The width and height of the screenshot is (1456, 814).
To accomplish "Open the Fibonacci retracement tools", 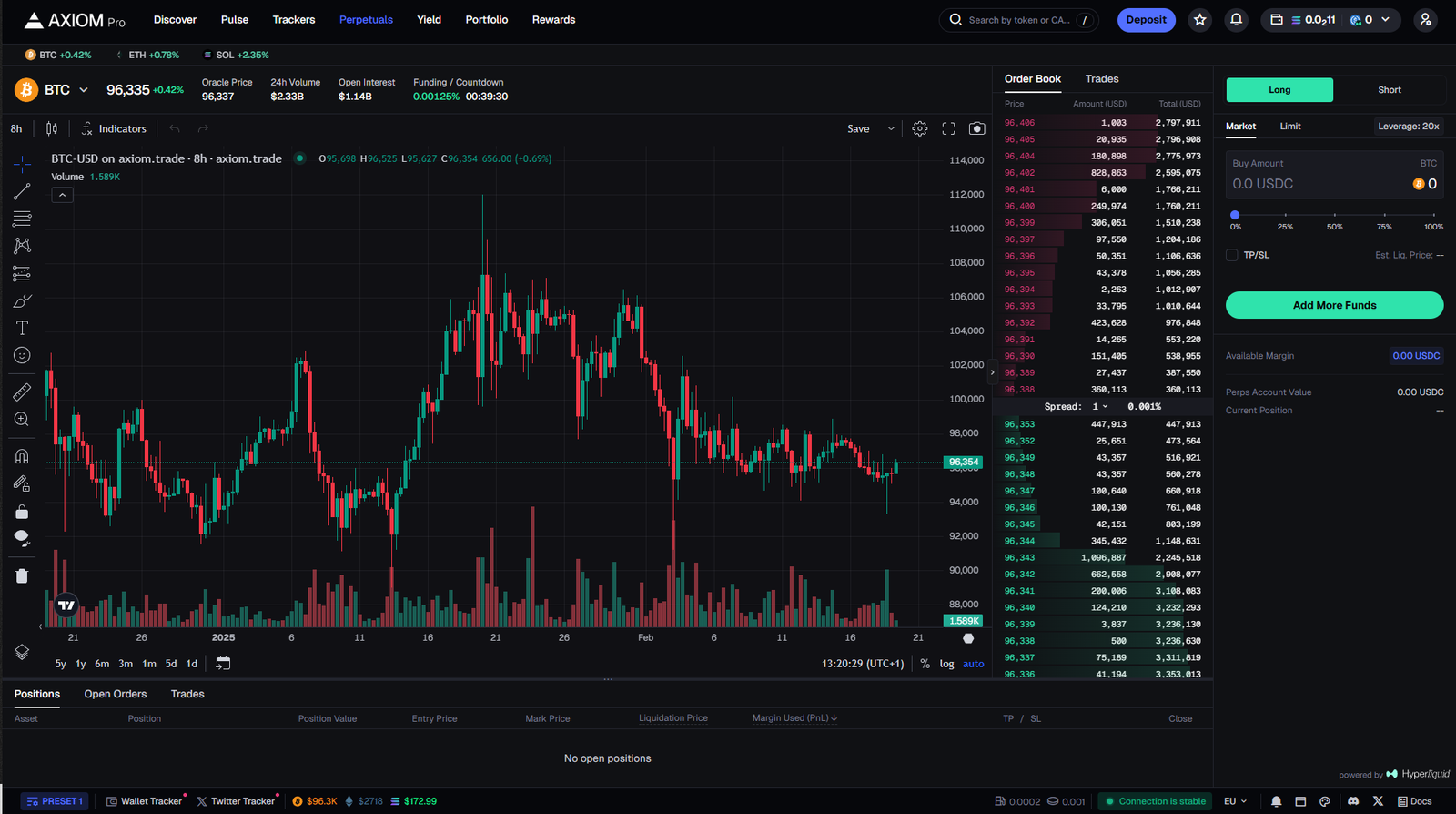I will [x=22, y=219].
